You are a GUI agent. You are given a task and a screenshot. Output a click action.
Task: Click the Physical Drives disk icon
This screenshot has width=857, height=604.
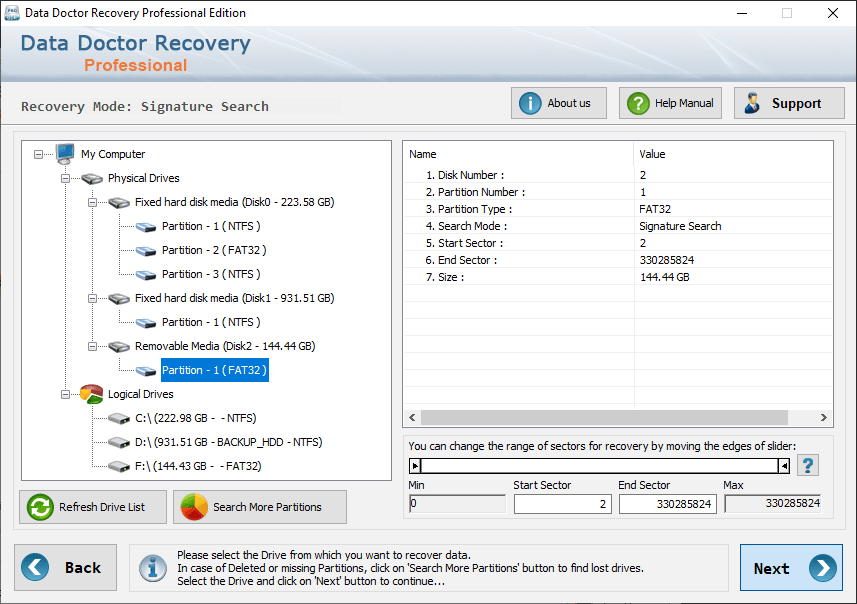click(x=92, y=178)
